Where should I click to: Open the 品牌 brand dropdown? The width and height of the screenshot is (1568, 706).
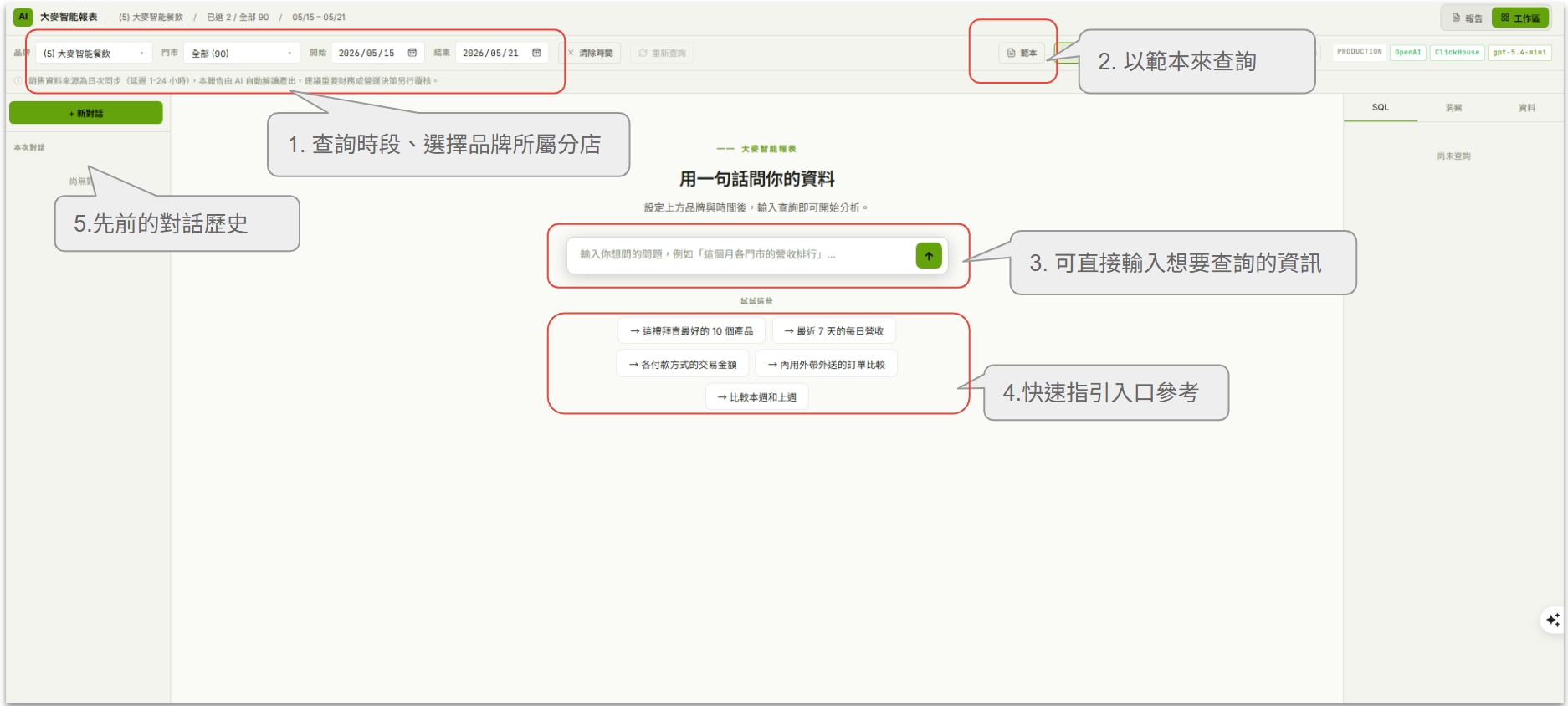[x=94, y=53]
